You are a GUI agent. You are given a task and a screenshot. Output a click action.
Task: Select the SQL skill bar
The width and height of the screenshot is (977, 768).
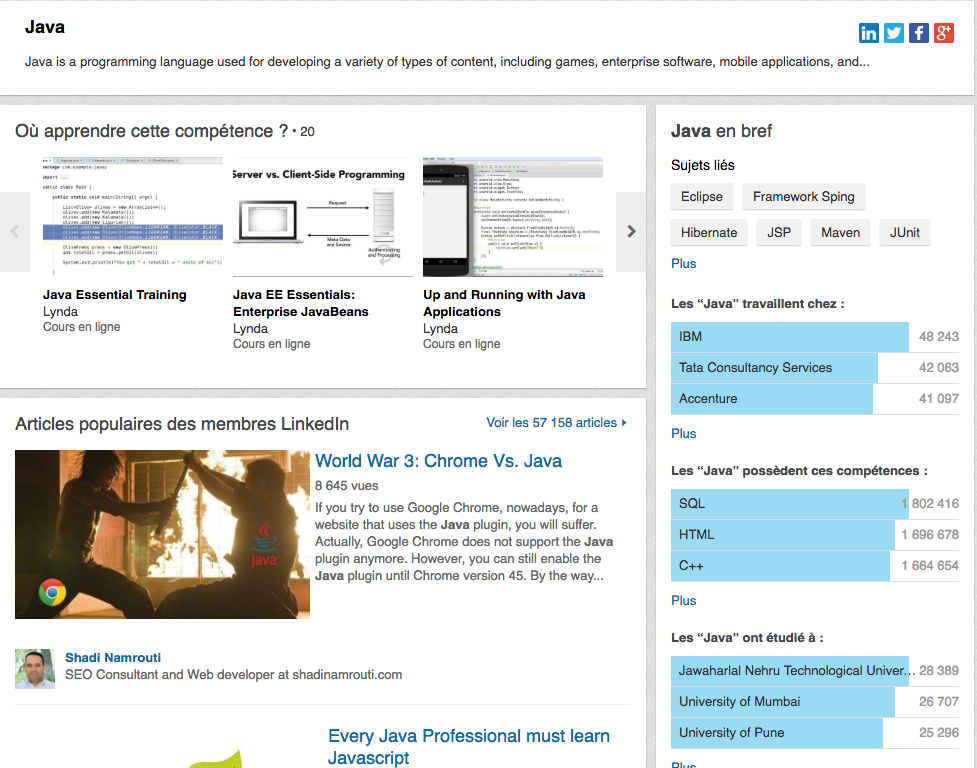tap(783, 504)
